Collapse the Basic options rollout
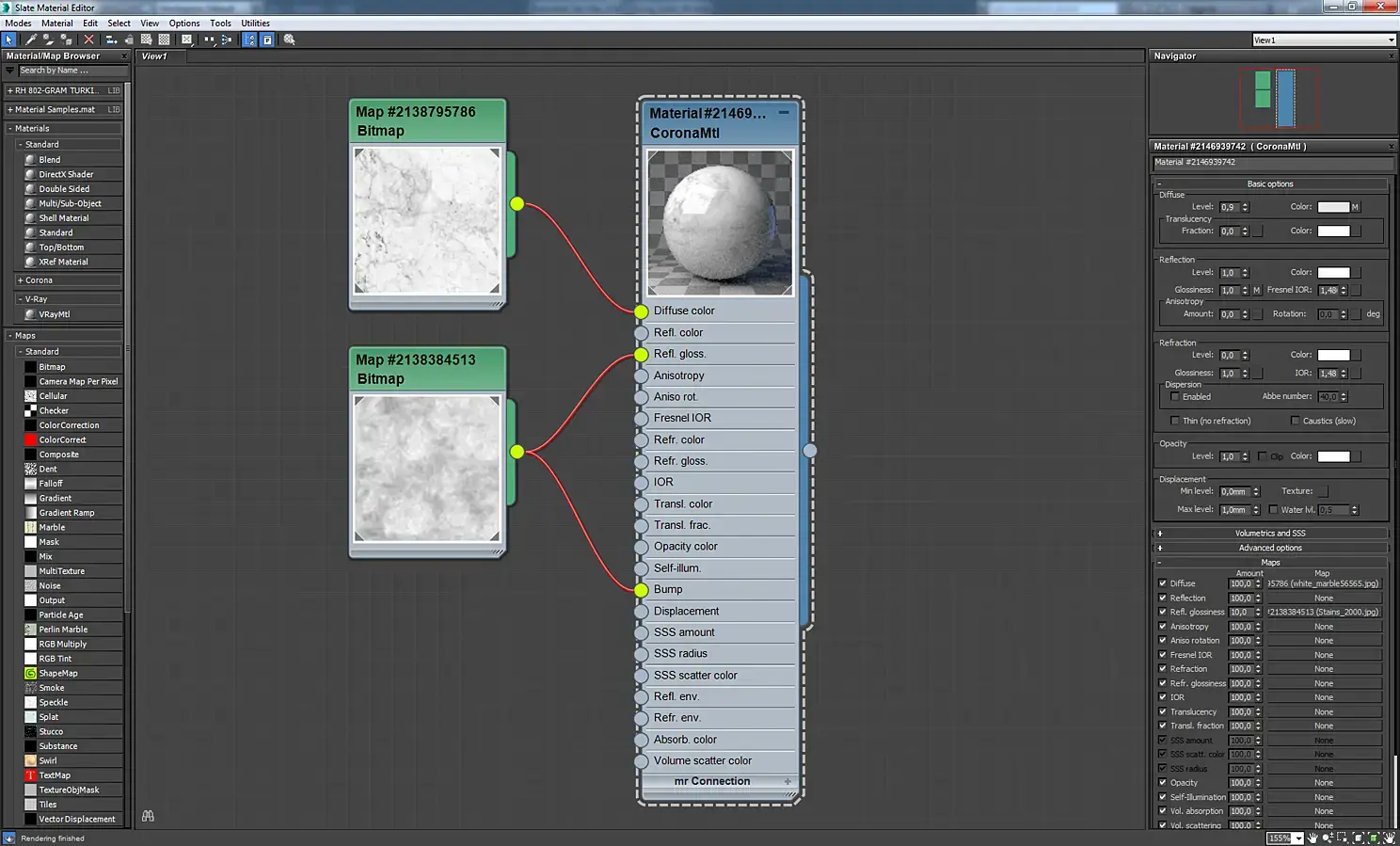Viewport: 1400px width, 846px height. coord(1270,184)
